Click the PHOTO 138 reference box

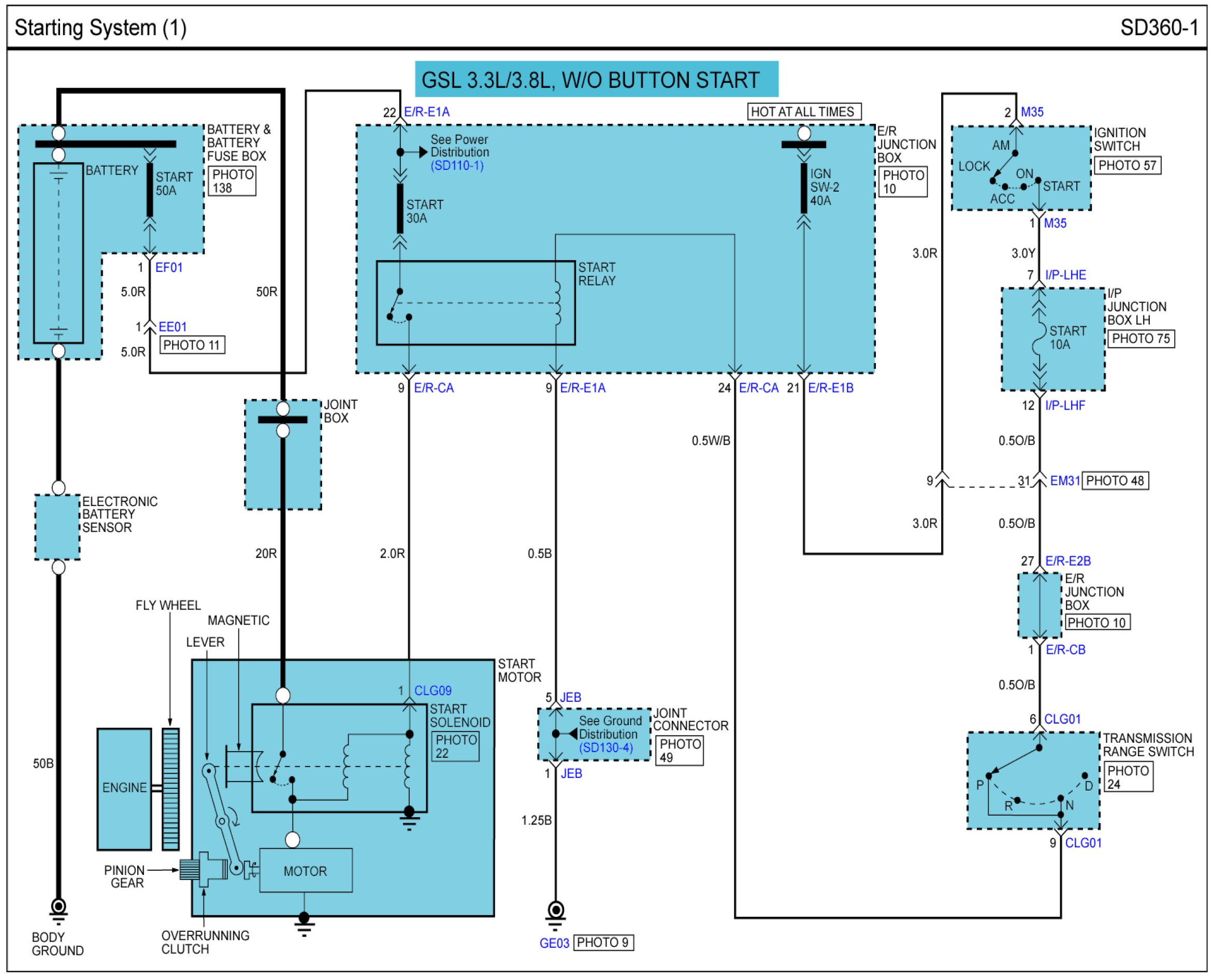232,181
